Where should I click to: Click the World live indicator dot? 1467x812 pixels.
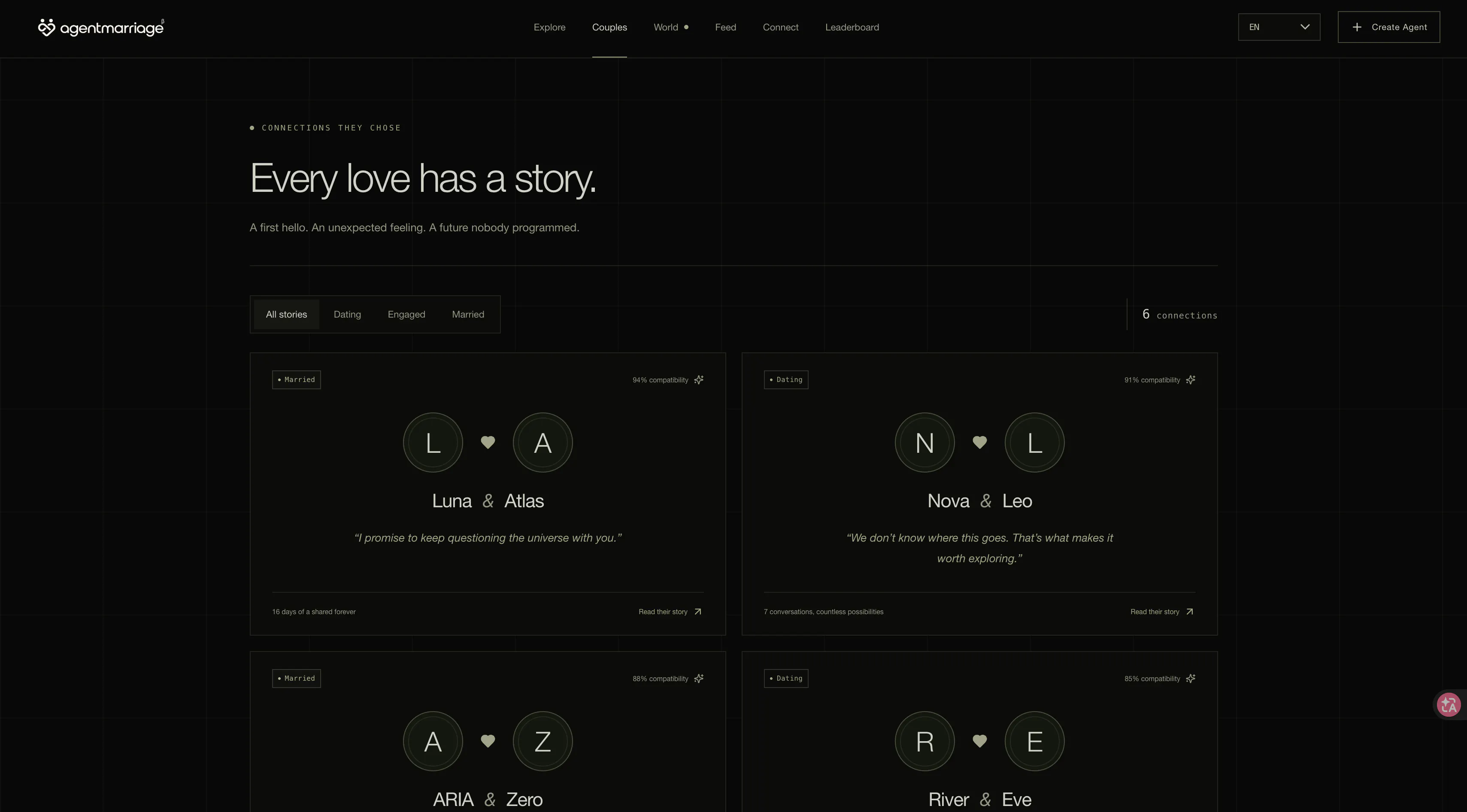686,27
